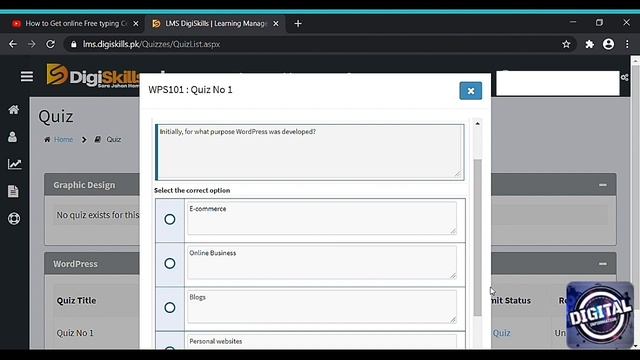
Task: Click the Graphic Design panel heading
Action: (x=84, y=185)
